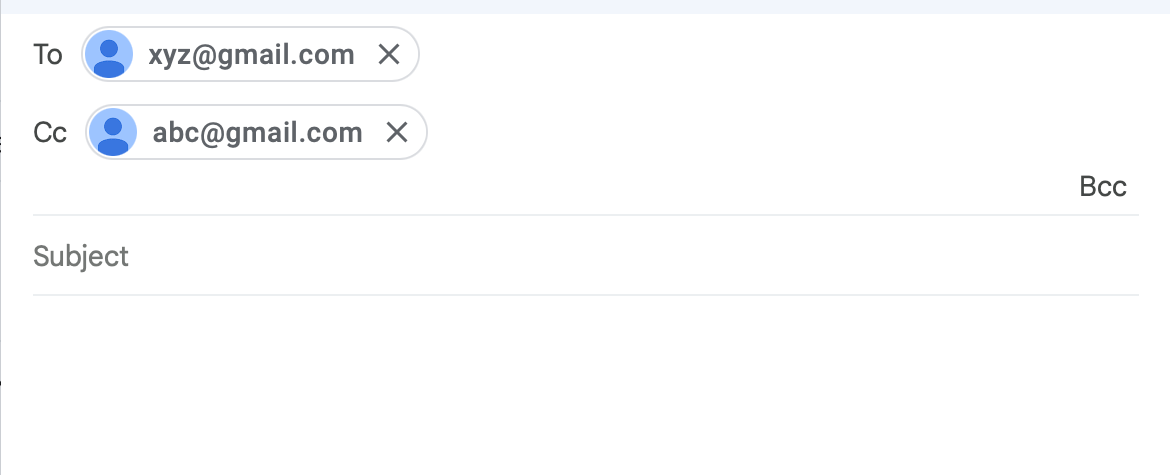Show the Bcc recipients field
Viewport: 1170px width, 475px height.
pos(1103,187)
